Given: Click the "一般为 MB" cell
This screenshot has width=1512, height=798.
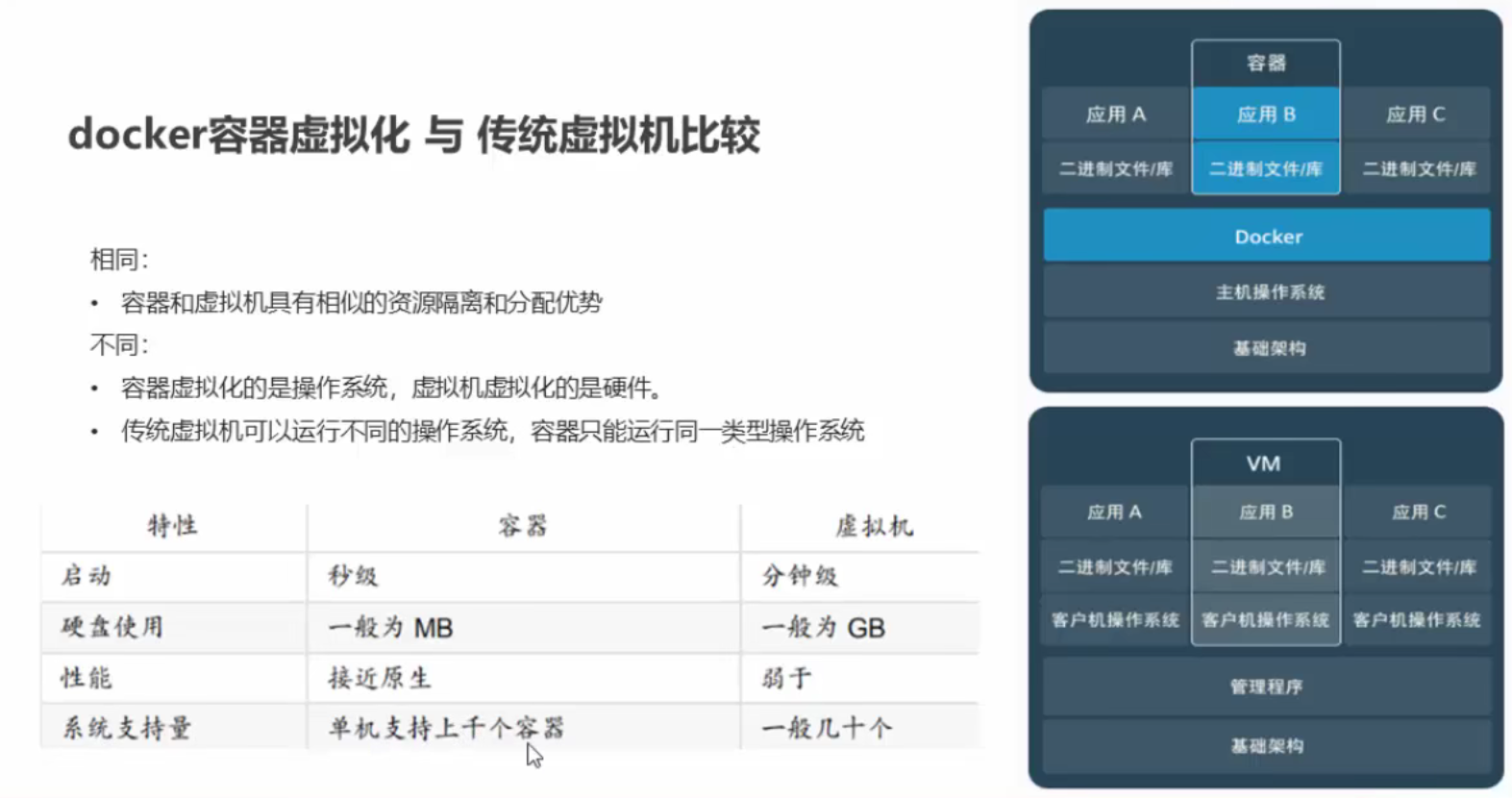Looking at the screenshot, I should (390, 628).
